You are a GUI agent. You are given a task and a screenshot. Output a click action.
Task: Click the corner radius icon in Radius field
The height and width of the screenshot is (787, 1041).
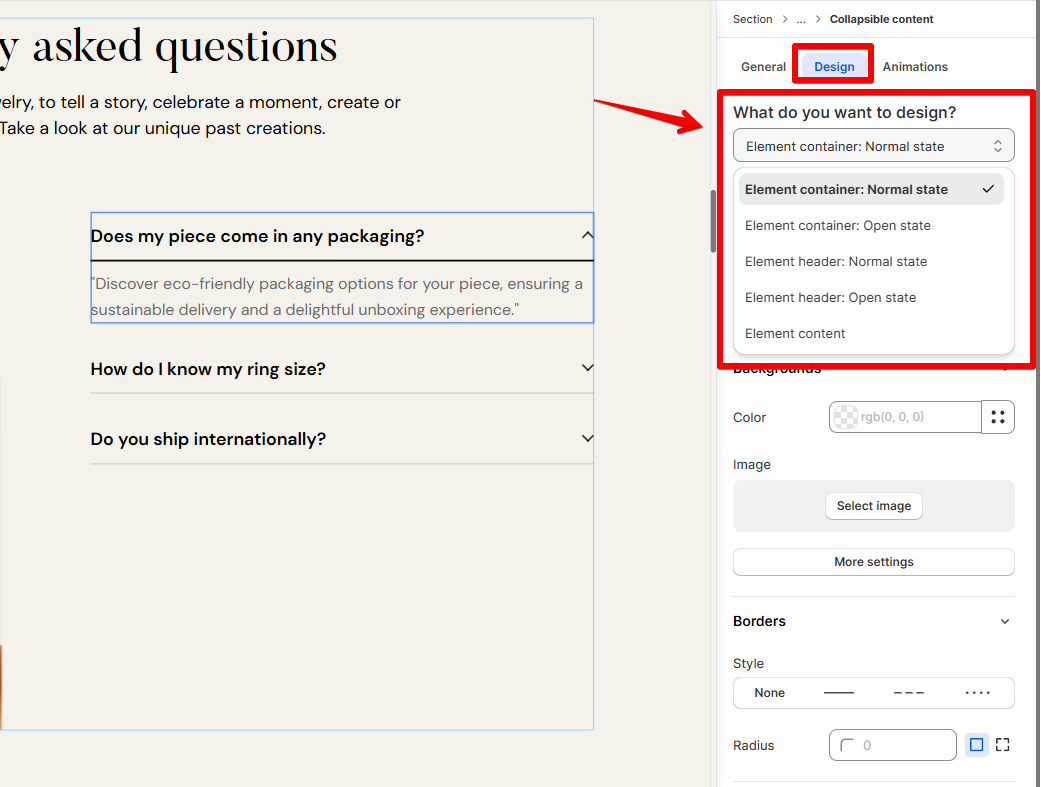[x=847, y=745]
